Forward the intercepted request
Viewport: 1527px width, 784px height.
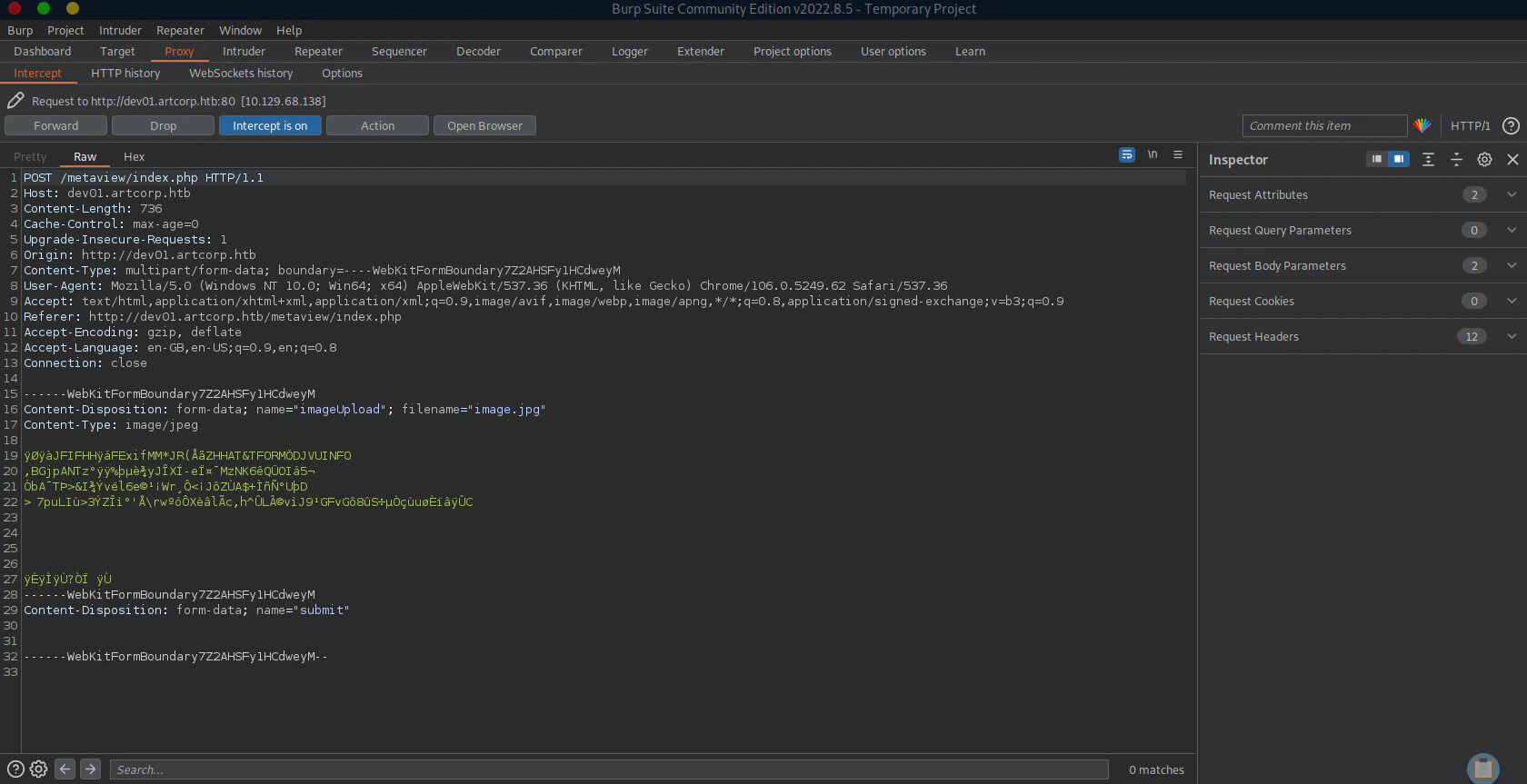point(56,126)
